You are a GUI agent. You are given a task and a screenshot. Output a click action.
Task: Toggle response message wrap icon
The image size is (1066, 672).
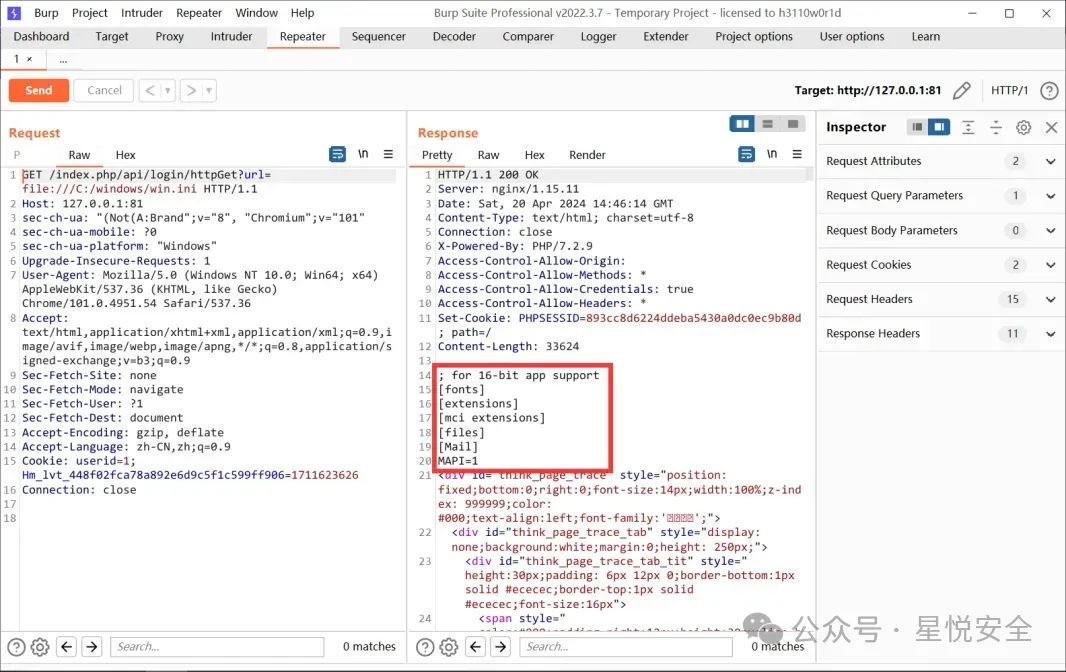coord(746,154)
